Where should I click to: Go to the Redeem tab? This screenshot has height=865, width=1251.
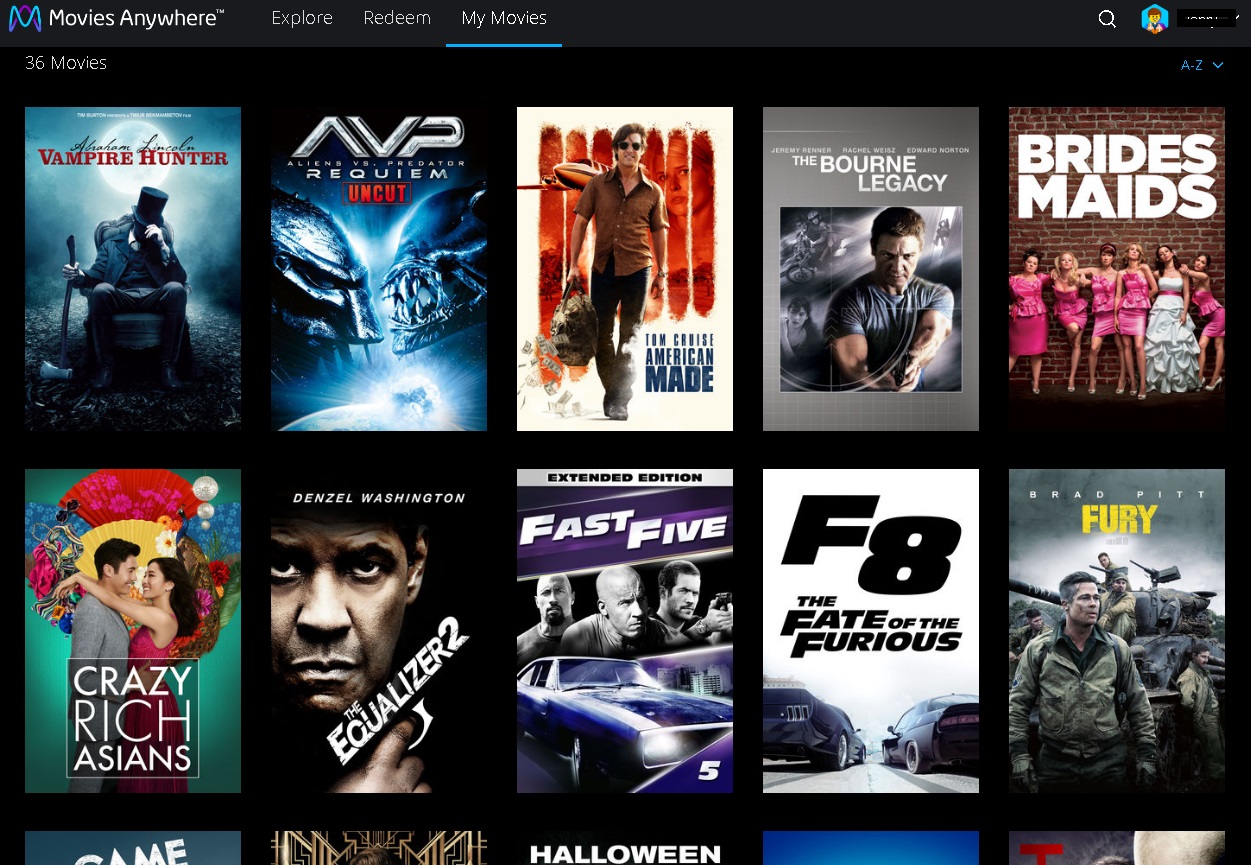pos(397,18)
